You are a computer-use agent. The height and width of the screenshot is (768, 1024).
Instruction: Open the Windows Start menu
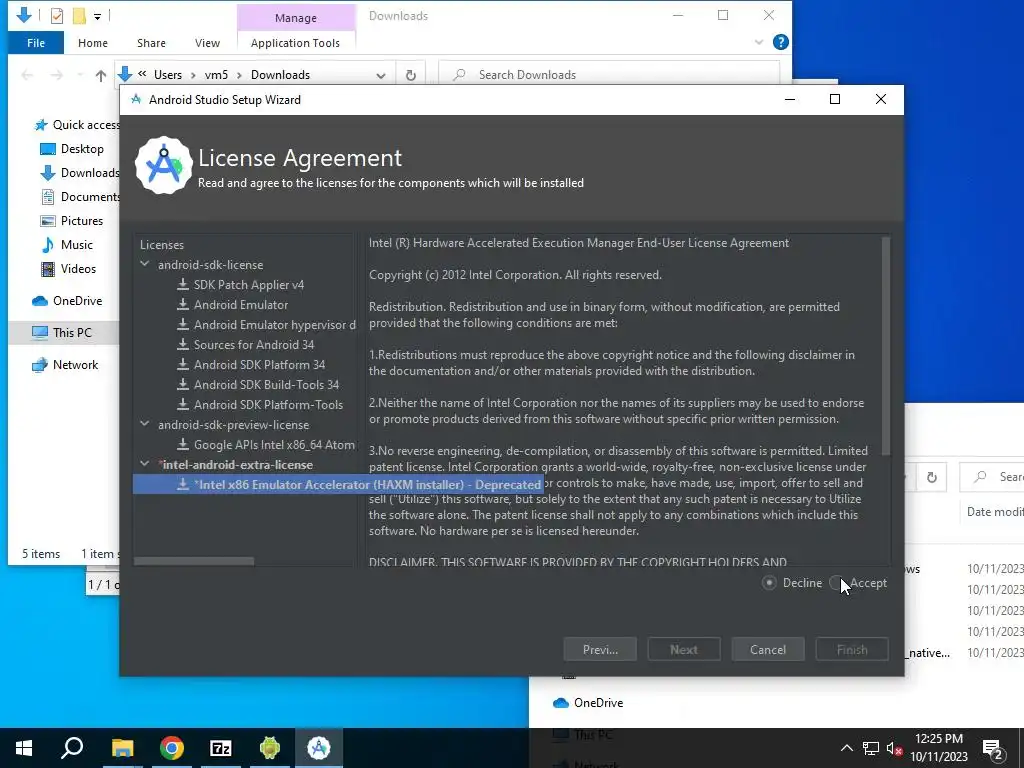[24, 748]
